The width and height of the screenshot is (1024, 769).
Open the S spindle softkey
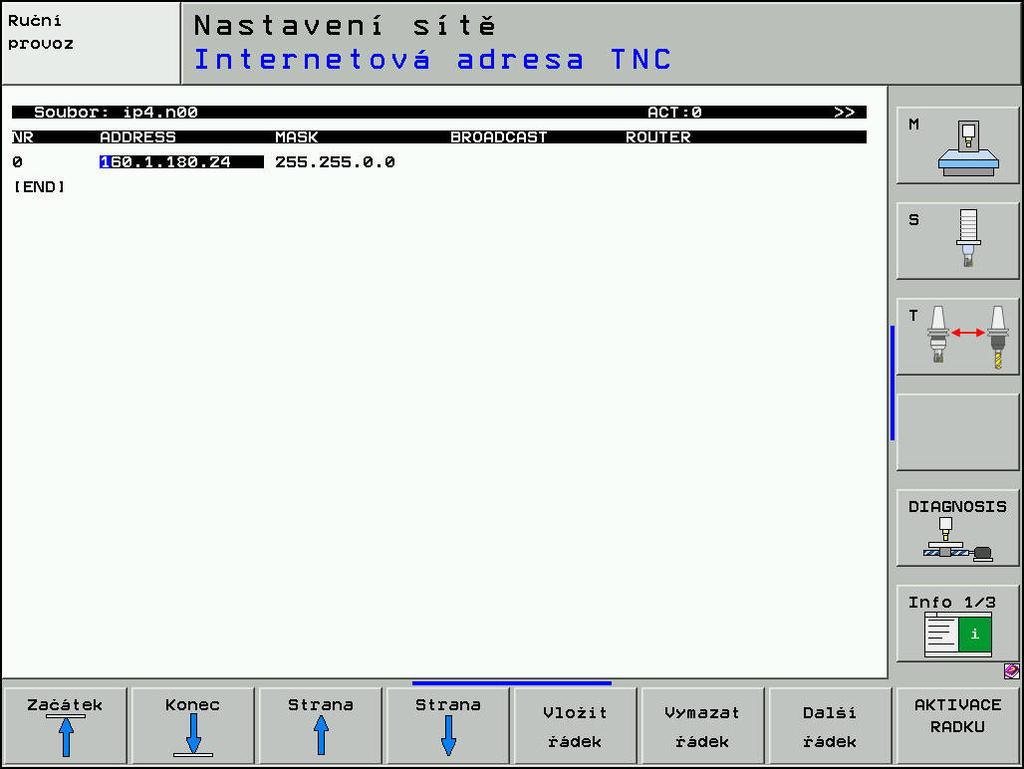coord(957,241)
